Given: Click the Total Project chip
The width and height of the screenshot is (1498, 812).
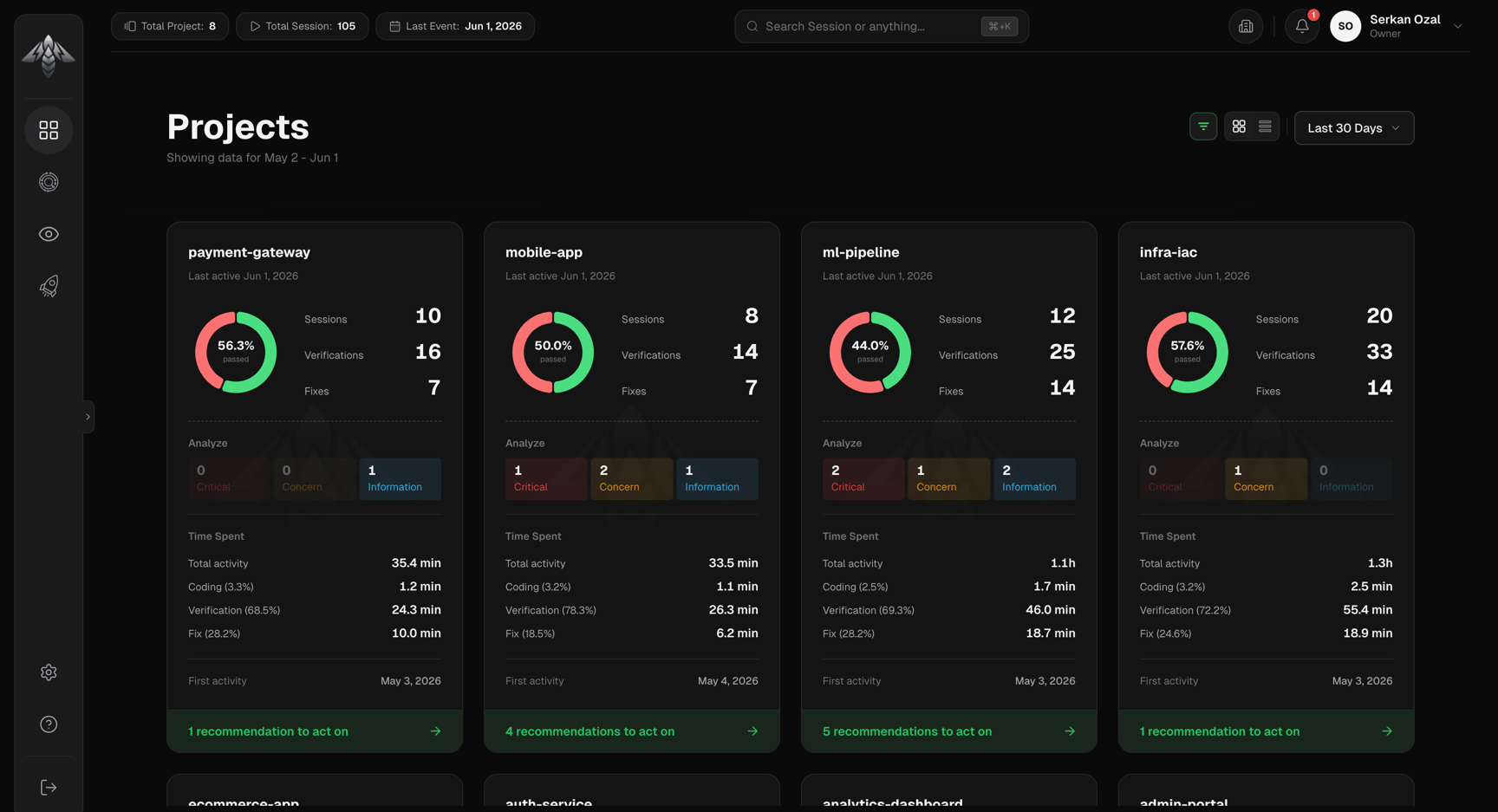Looking at the screenshot, I should (170, 26).
